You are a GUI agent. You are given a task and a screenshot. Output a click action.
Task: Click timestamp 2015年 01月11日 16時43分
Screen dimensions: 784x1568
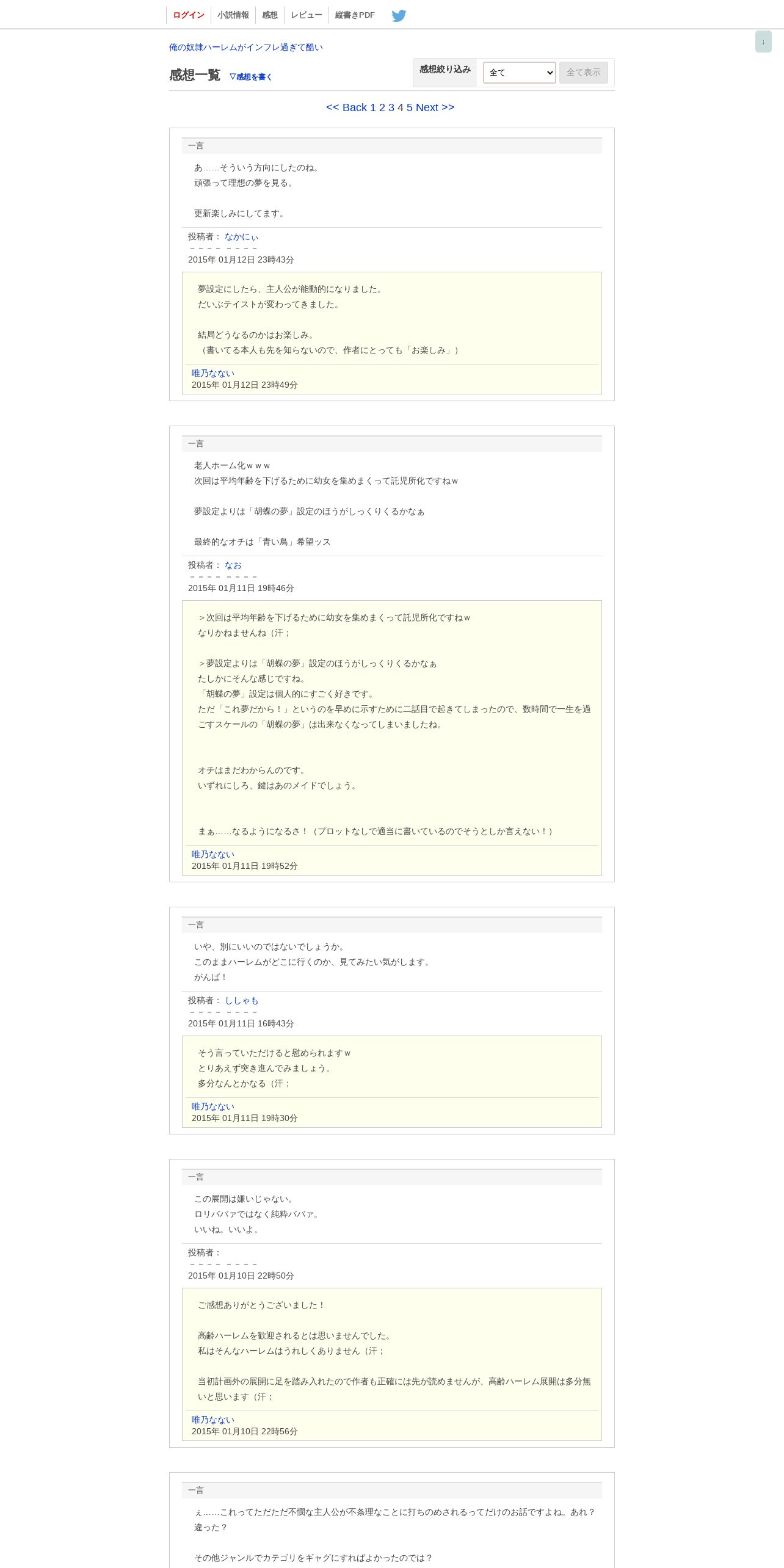coord(241,1023)
